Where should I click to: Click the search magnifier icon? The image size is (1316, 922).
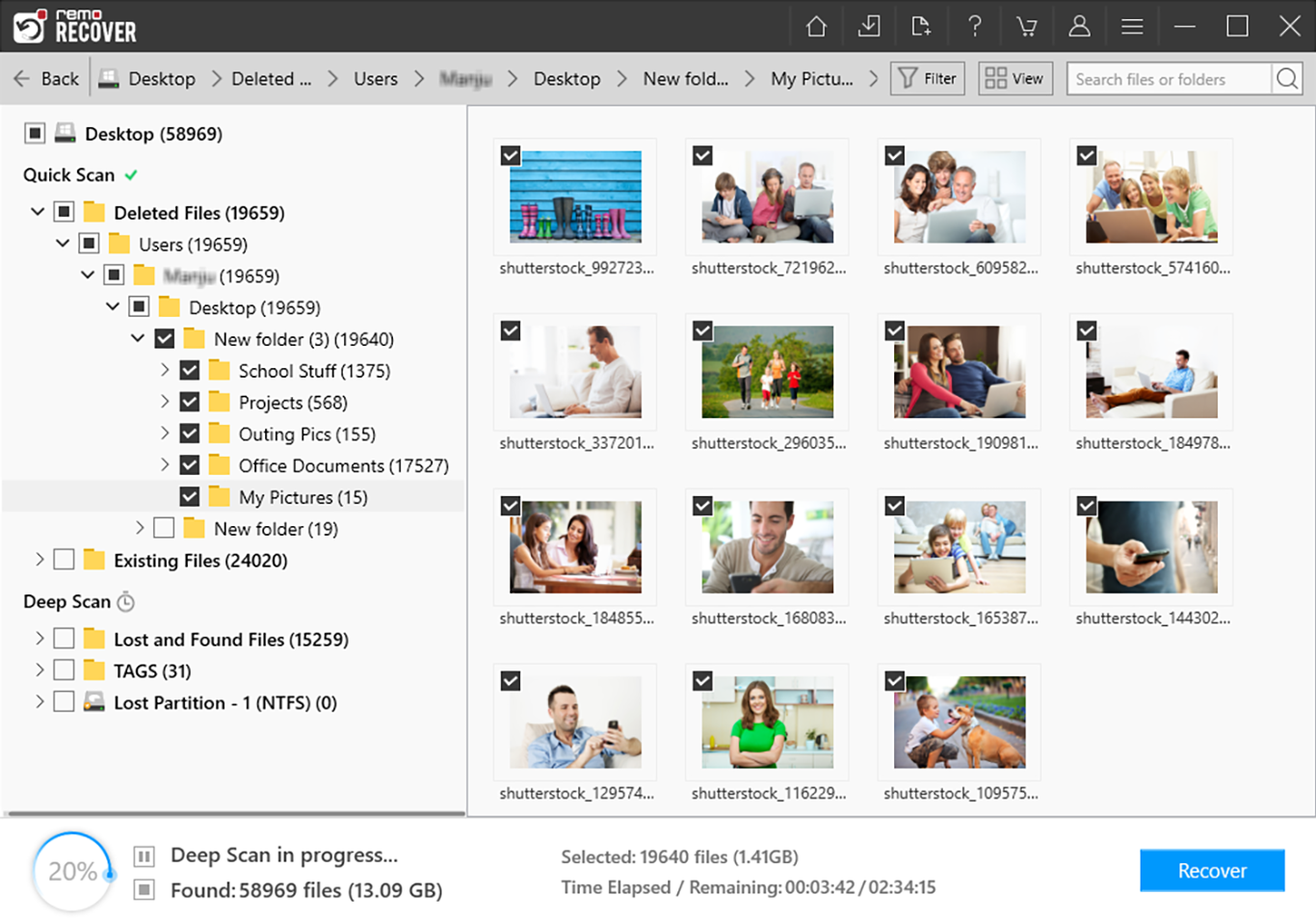click(x=1287, y=79)
